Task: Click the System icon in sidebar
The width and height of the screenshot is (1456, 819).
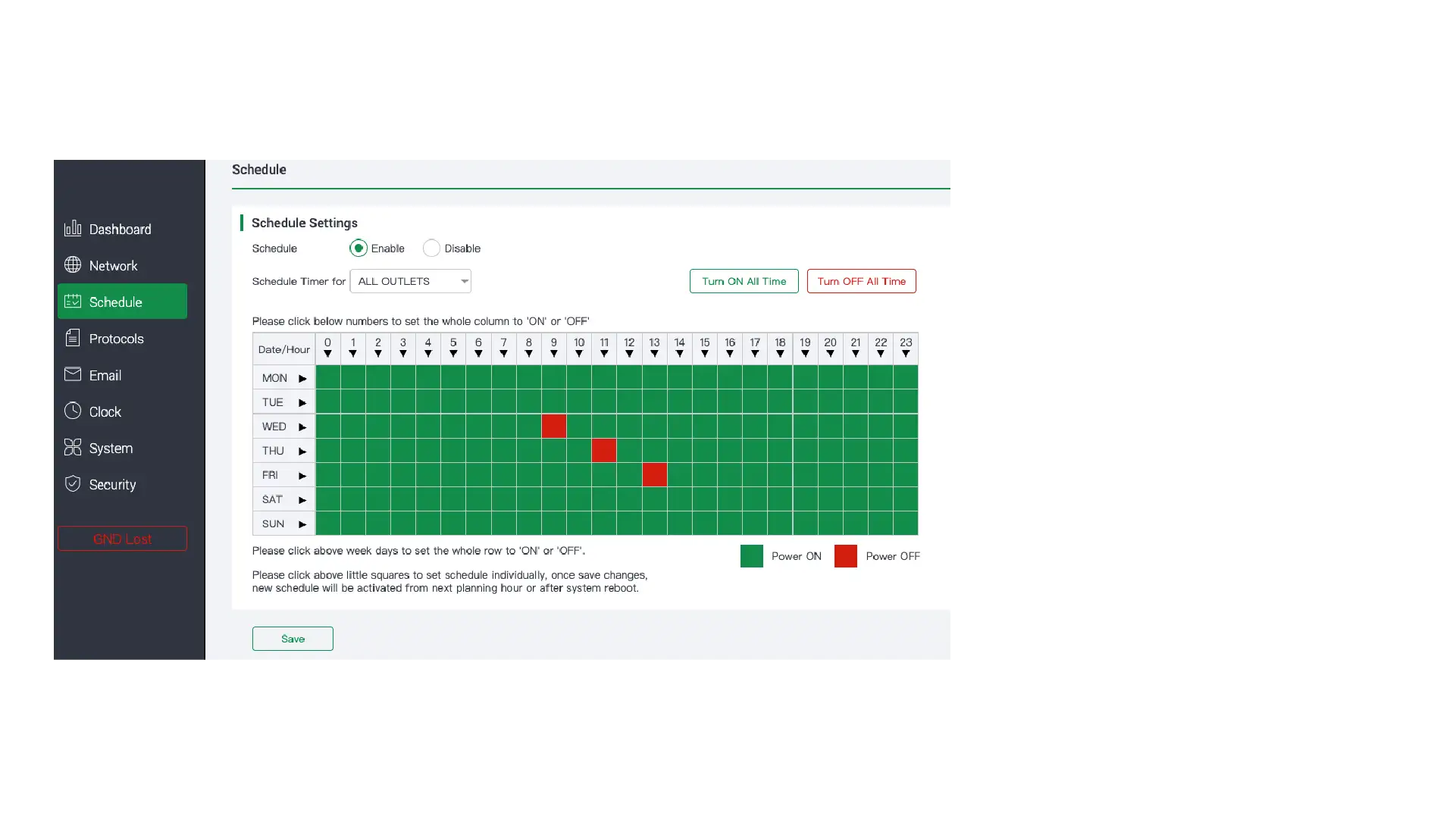Action: click(73, 447)
